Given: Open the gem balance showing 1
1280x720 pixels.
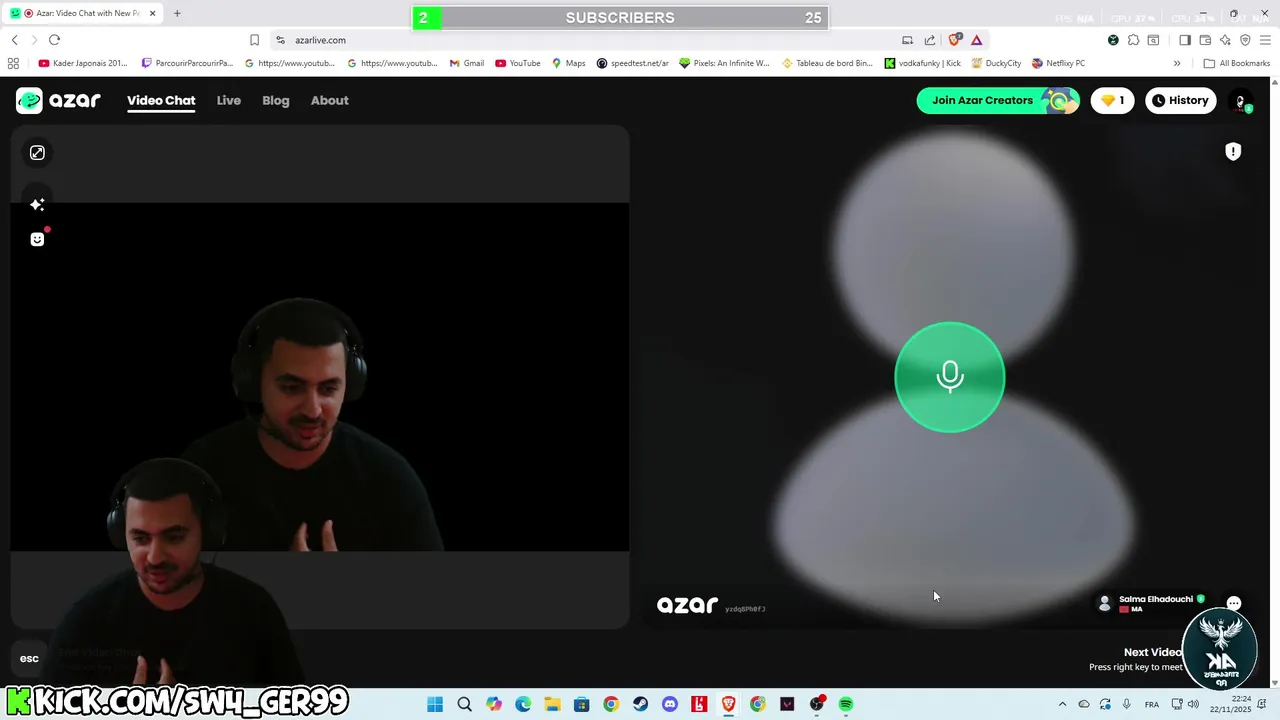Looking at the screenshot, I should point(1112,100).
